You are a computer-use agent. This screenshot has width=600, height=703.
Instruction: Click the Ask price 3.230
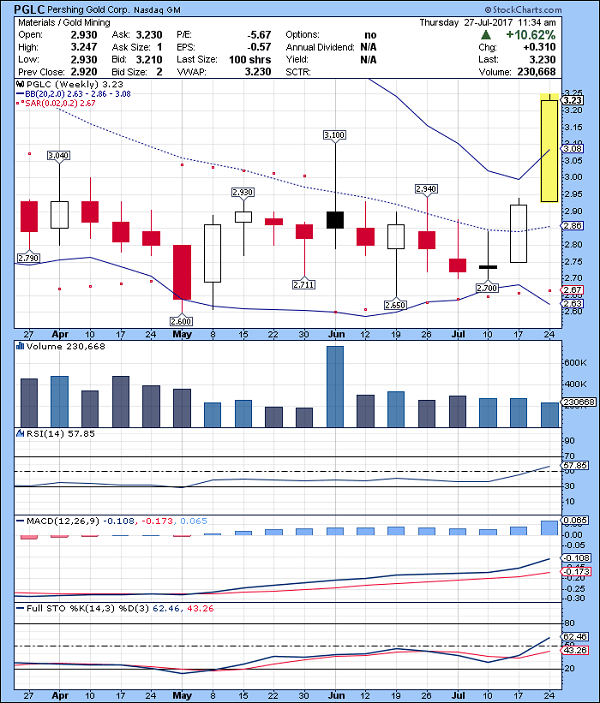tap(149, 35)
